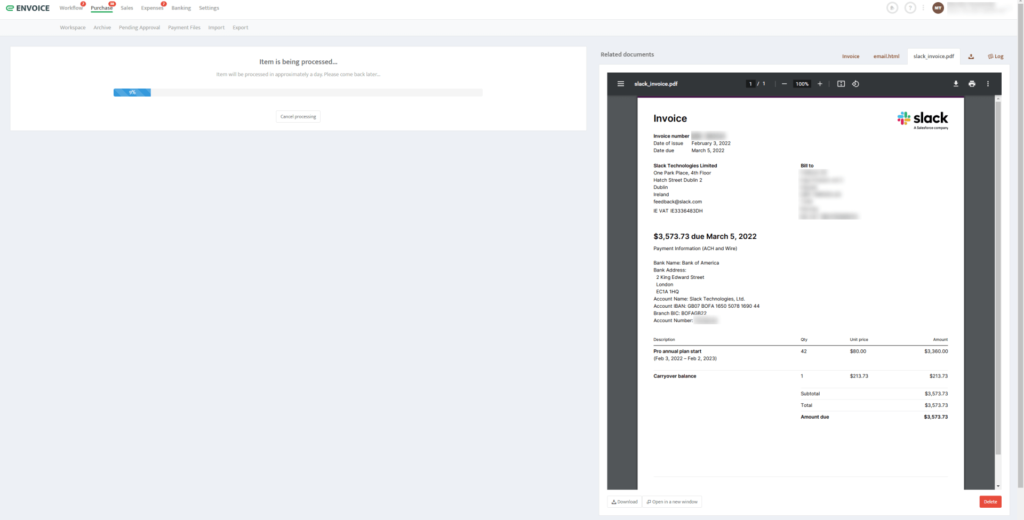Open the Pending Approval page
Image resolution: width=1024 pixels, height=520 pixels.
click(139, 27)
